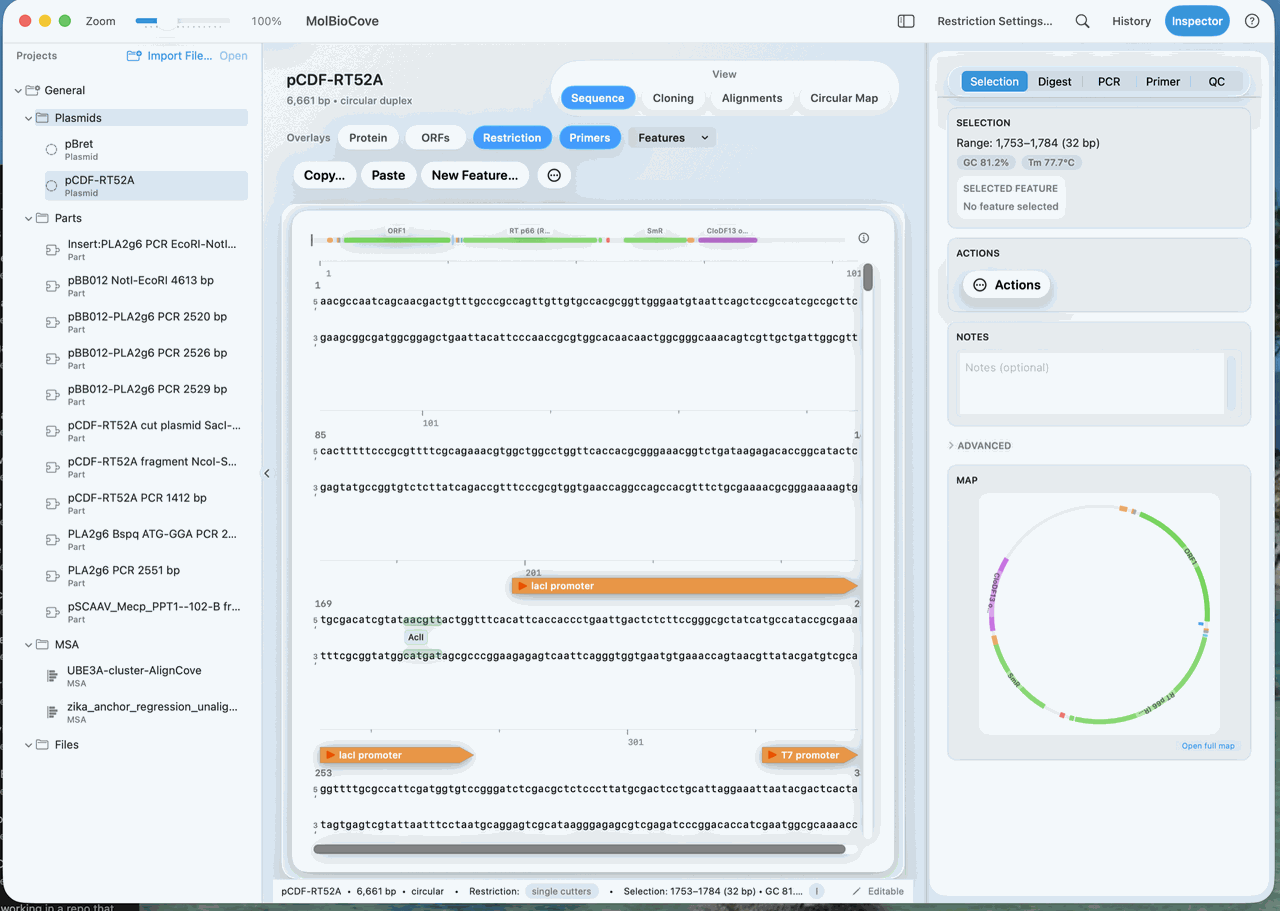Expand the Files folder chevron
This screenshot has height=911, width=1280.
click(x=28, y=745)
